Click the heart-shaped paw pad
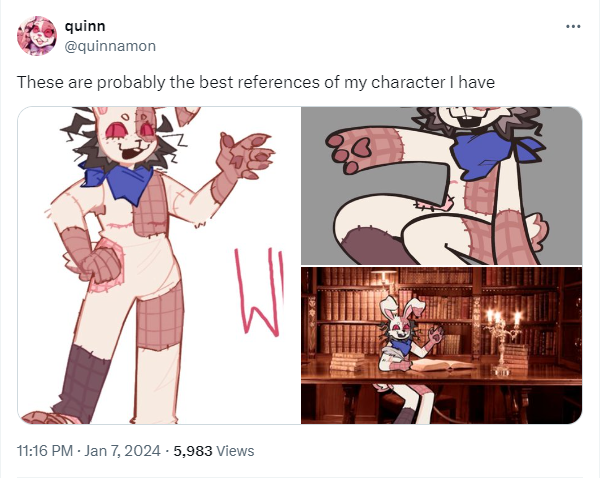This screenshot has width=600, height=478. [362, 147]
